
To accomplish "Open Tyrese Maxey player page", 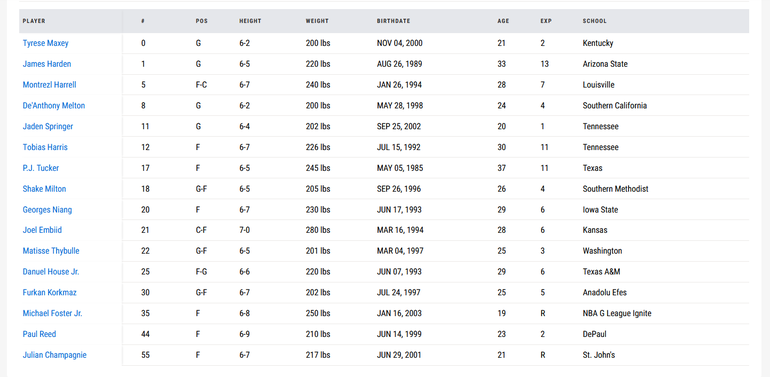I will pyautogui.click(x=46, y=43).
